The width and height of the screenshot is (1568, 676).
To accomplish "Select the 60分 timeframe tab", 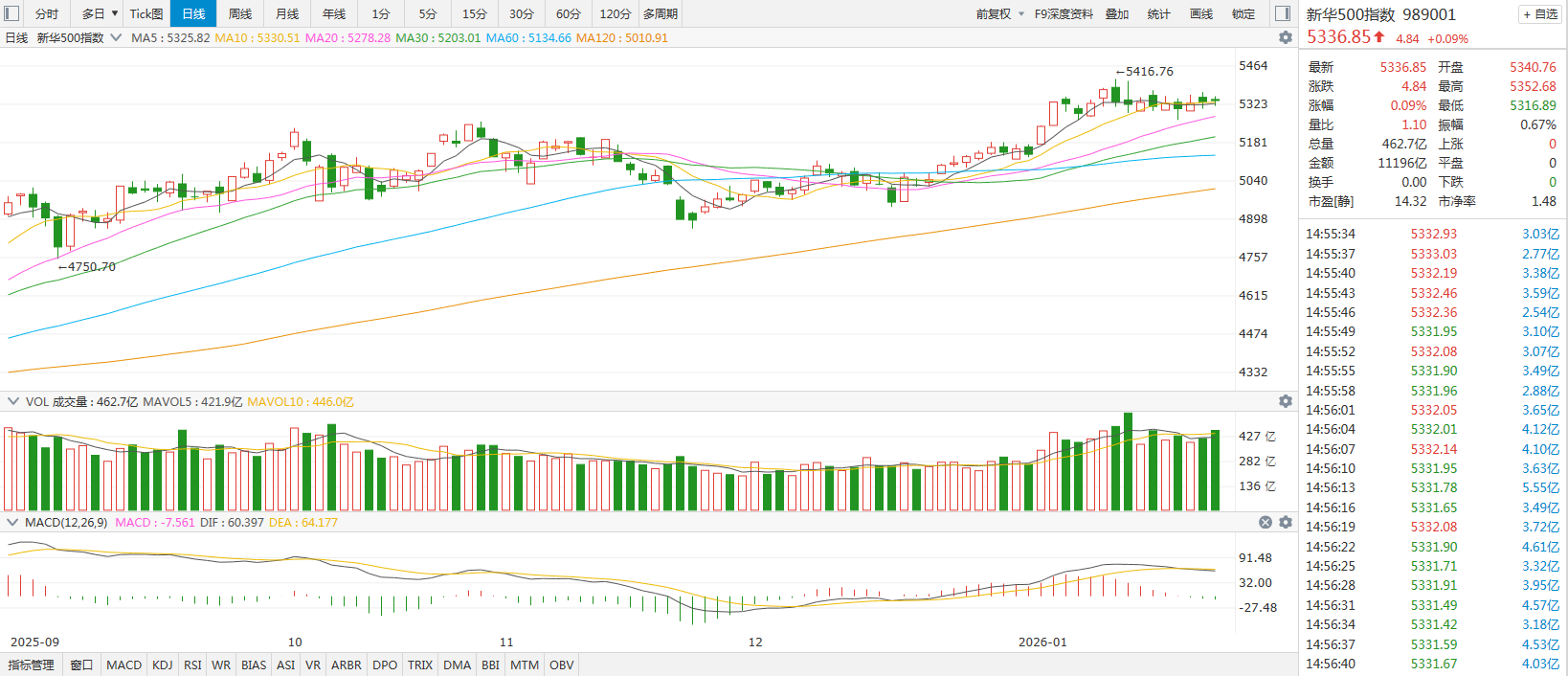I will coord(569,13).
